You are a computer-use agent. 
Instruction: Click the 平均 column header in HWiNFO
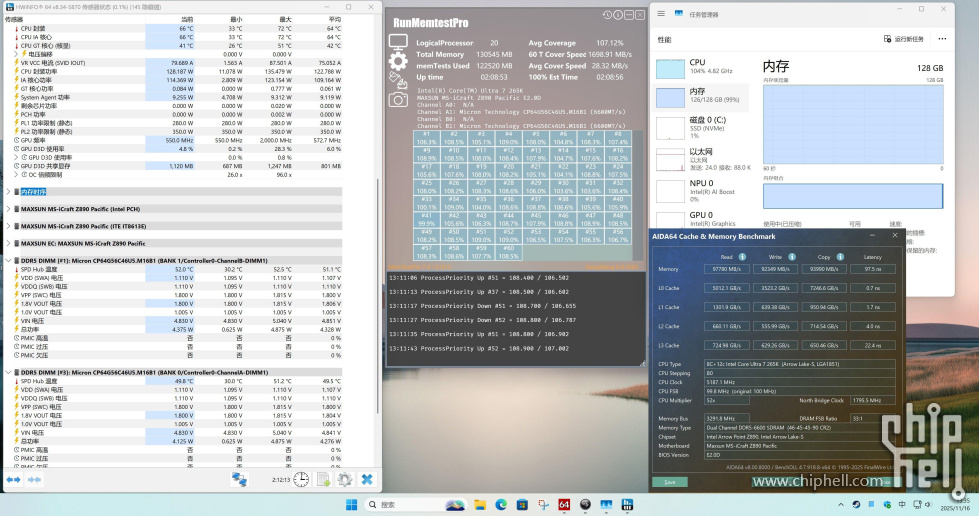(x=335, y=19)
